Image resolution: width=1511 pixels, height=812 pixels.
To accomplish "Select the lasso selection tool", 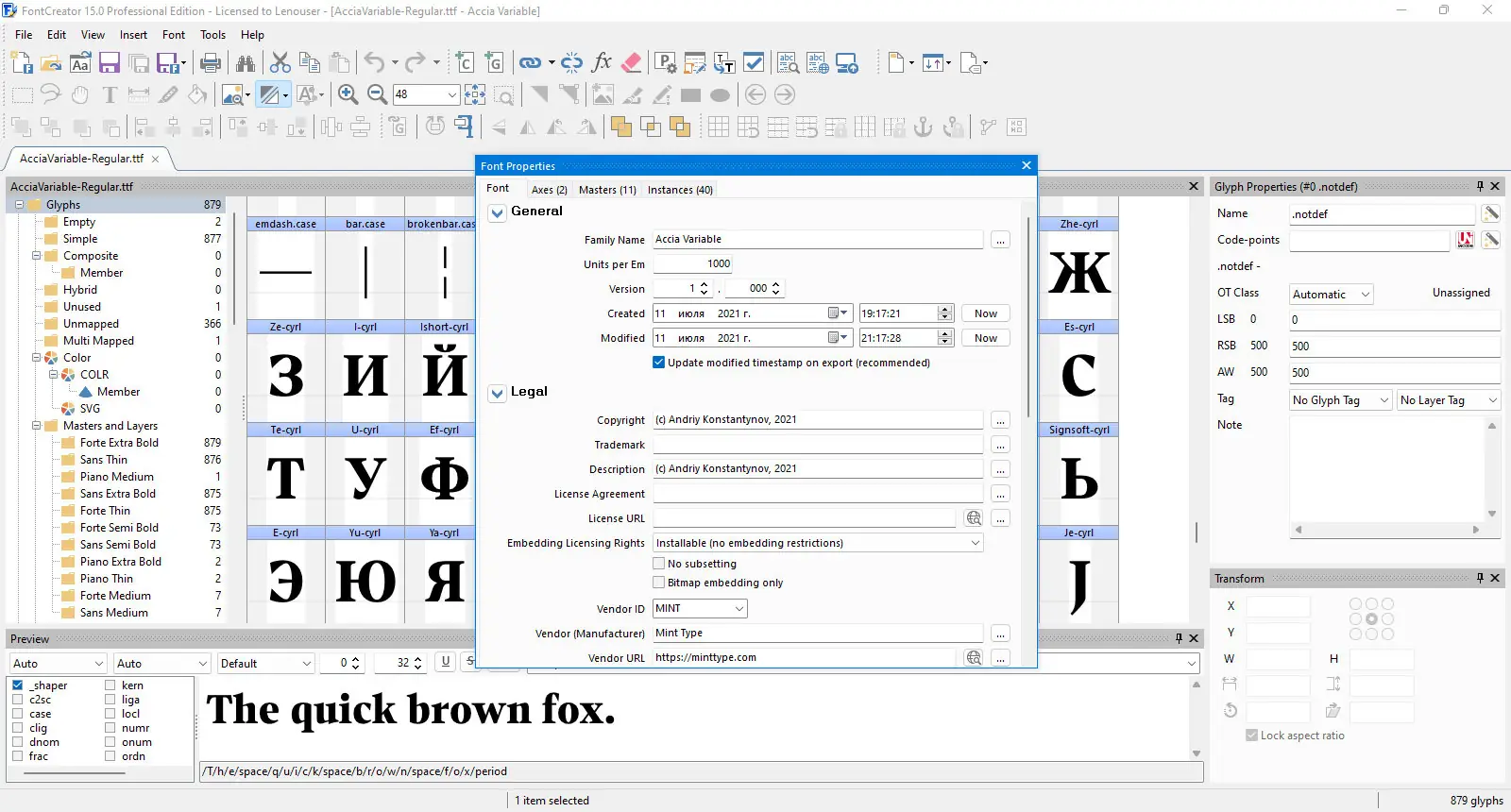I will 51,94.
